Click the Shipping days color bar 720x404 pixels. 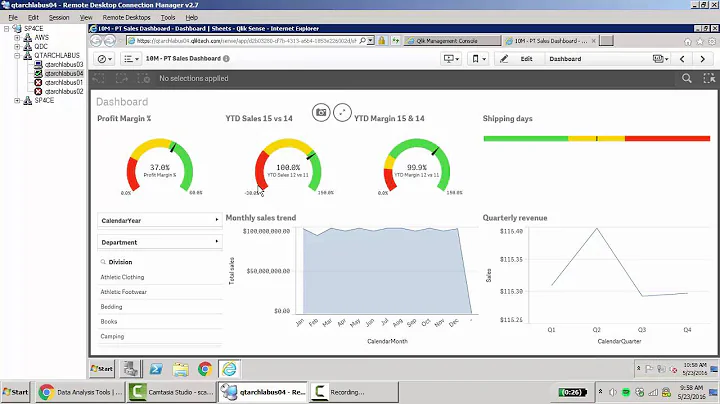click(x=597, y=138)
